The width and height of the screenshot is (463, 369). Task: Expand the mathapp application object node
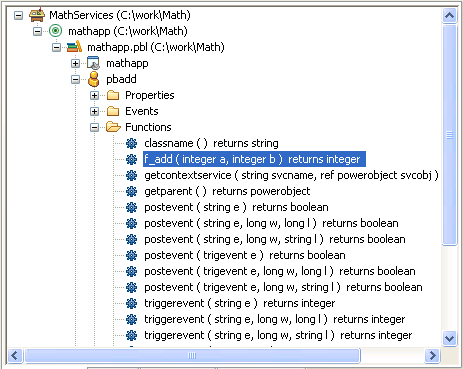76,63
